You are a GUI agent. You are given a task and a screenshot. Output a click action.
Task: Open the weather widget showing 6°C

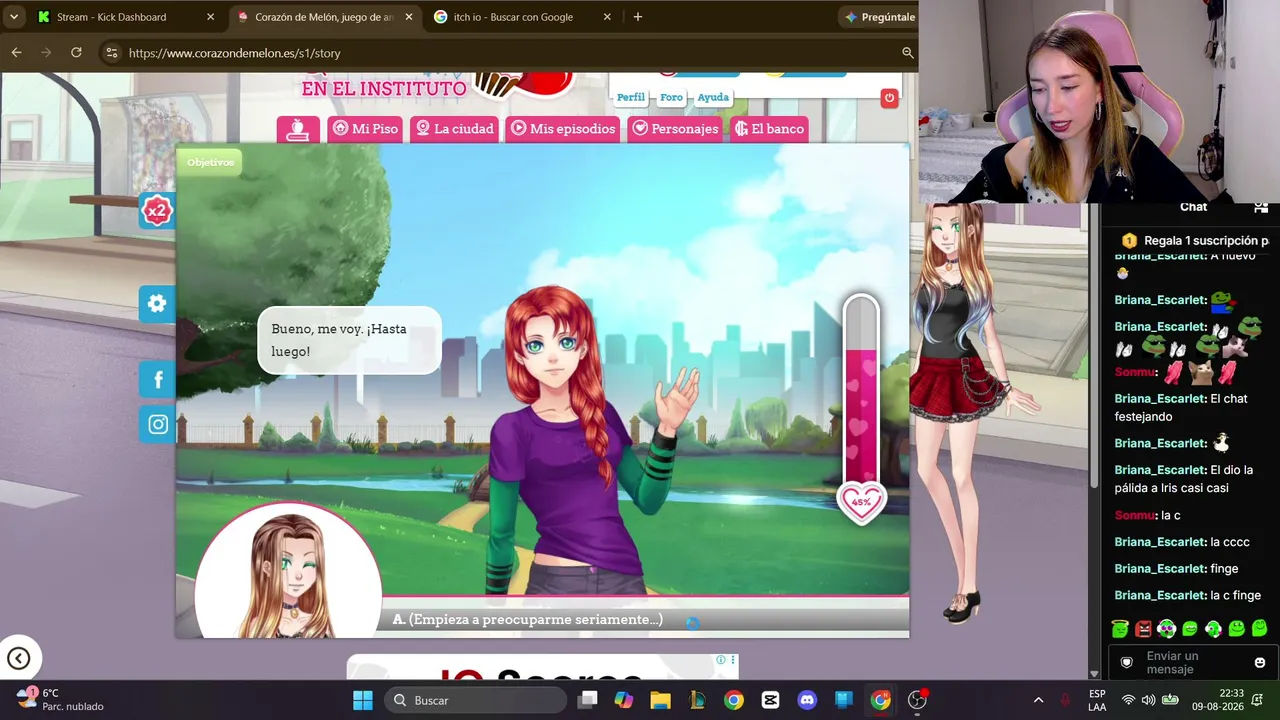(62, 700)
